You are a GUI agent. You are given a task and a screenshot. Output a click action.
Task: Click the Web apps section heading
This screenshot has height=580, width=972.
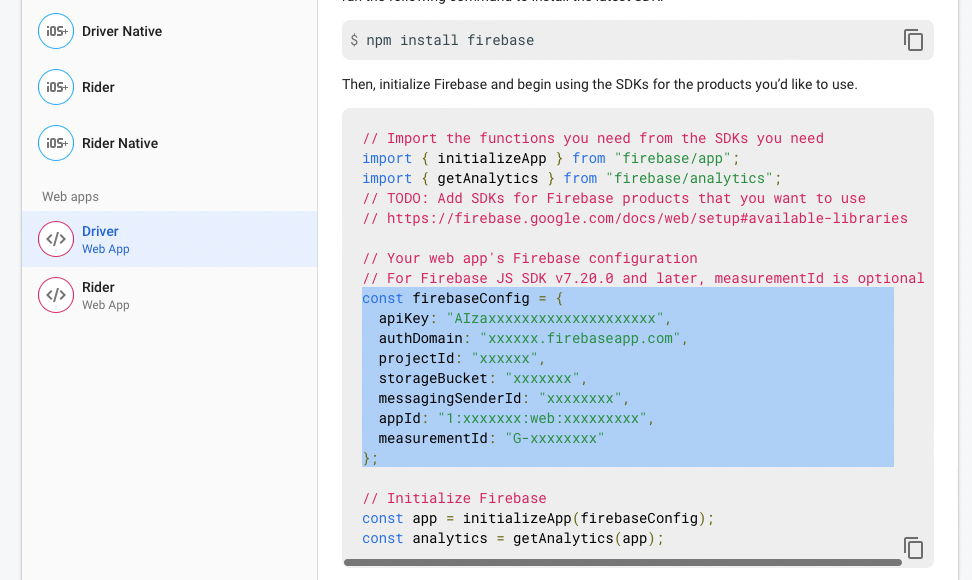click(x=70, y=196)
